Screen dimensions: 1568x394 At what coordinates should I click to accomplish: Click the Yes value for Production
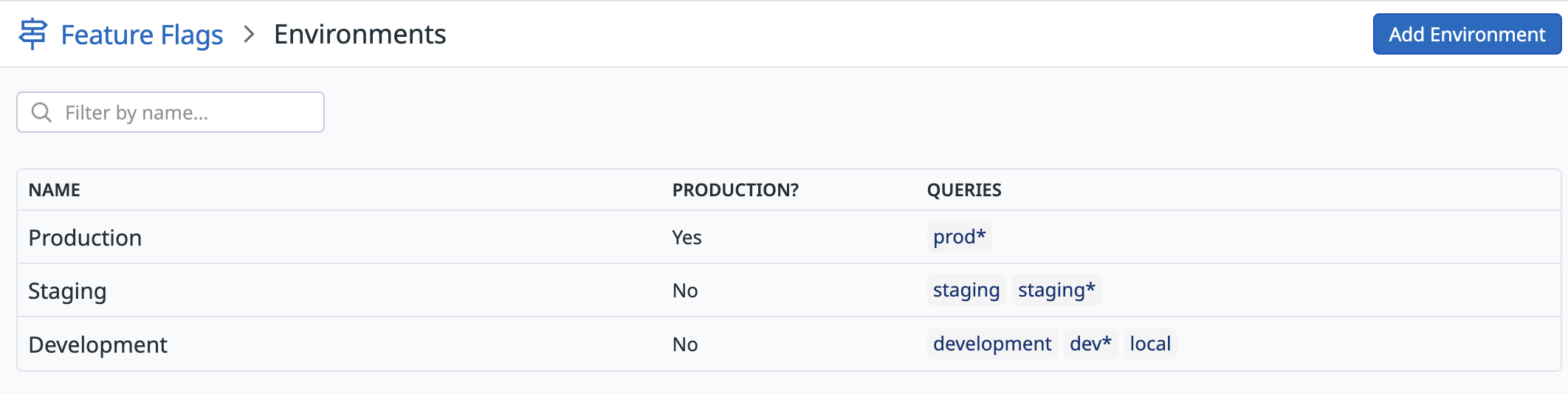pyautogui.click(x=687, y=237)
